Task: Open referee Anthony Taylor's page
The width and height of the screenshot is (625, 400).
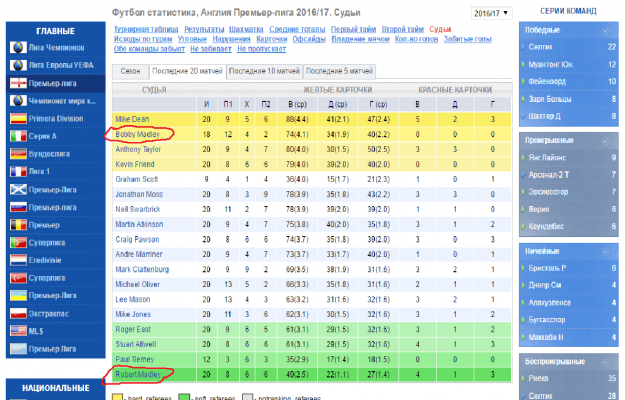Action: coord(138,149)
